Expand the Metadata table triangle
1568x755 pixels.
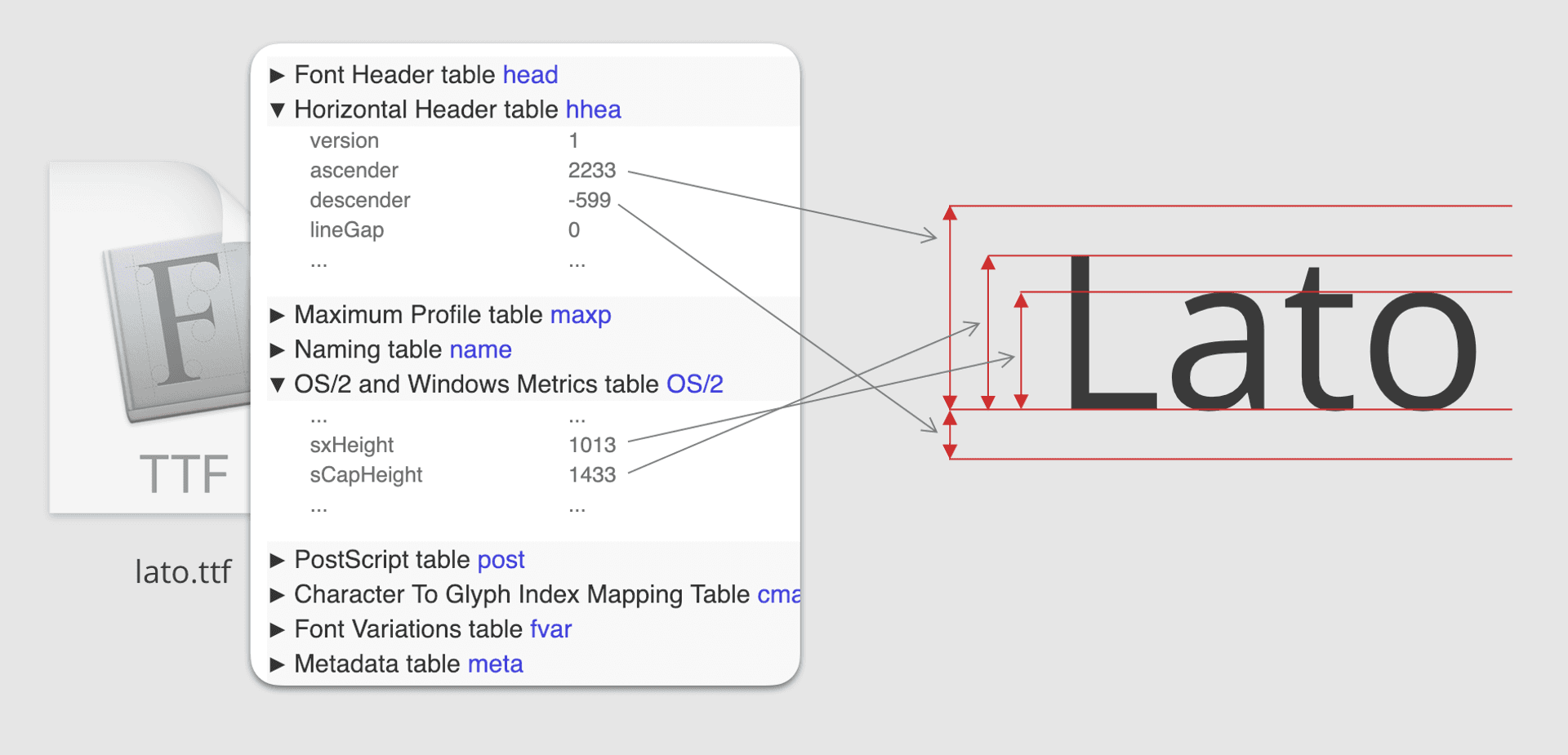(x=278, y=664)
